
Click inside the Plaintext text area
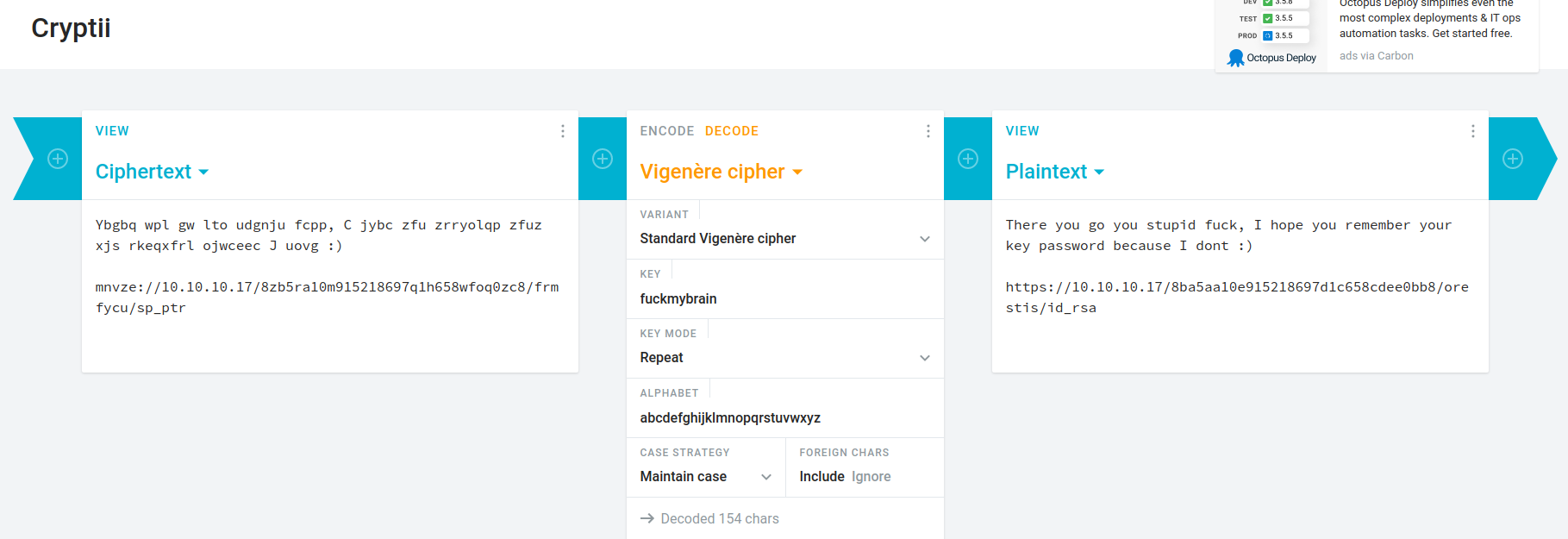(1240, 286)
